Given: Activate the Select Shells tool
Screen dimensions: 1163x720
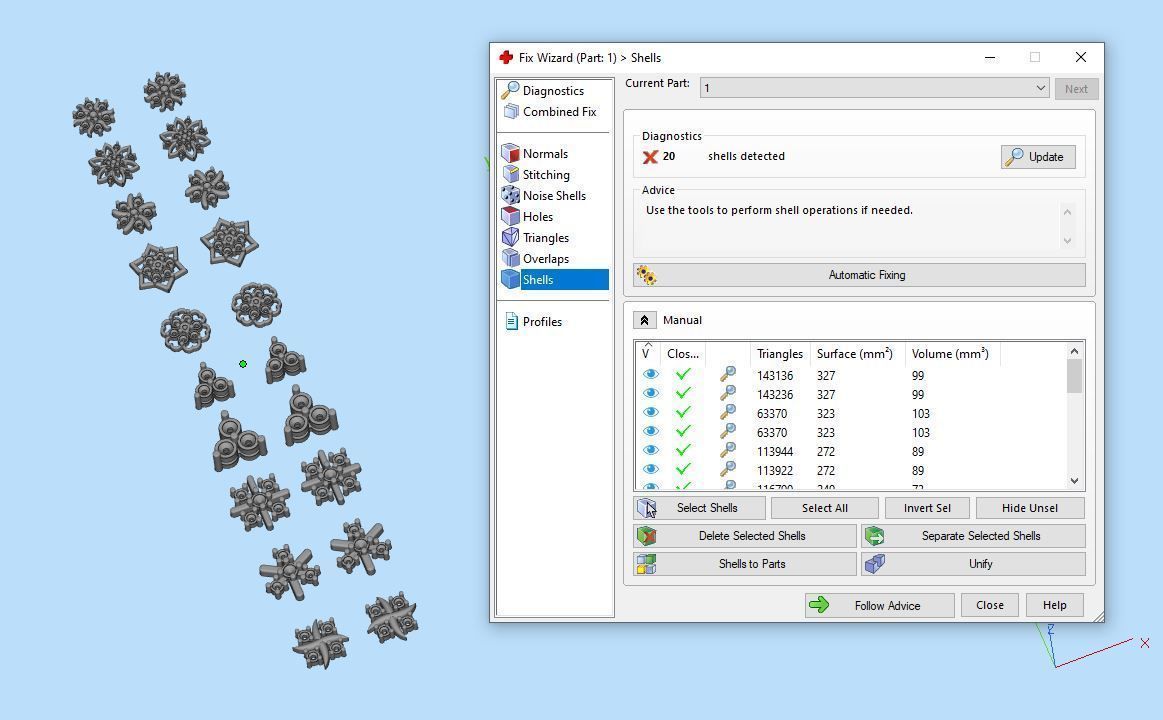Looking at the screenshot, I should [x=699, y=508].
